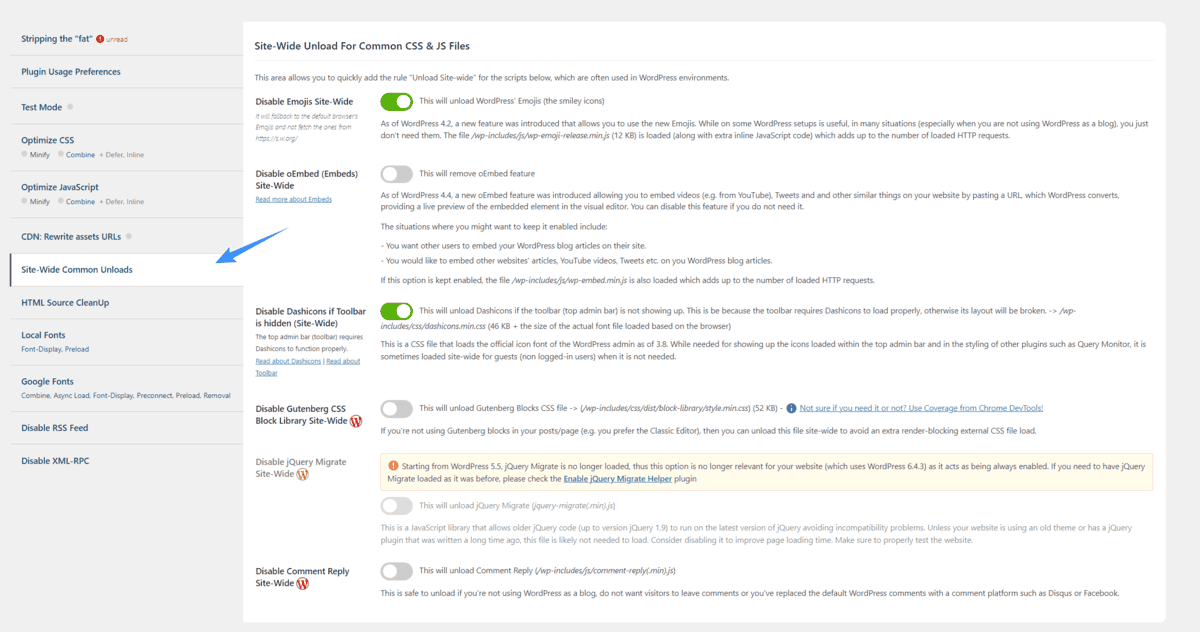Open Test Mode settings section
The width and height of the screenshot is (1200, 632).
41,107
